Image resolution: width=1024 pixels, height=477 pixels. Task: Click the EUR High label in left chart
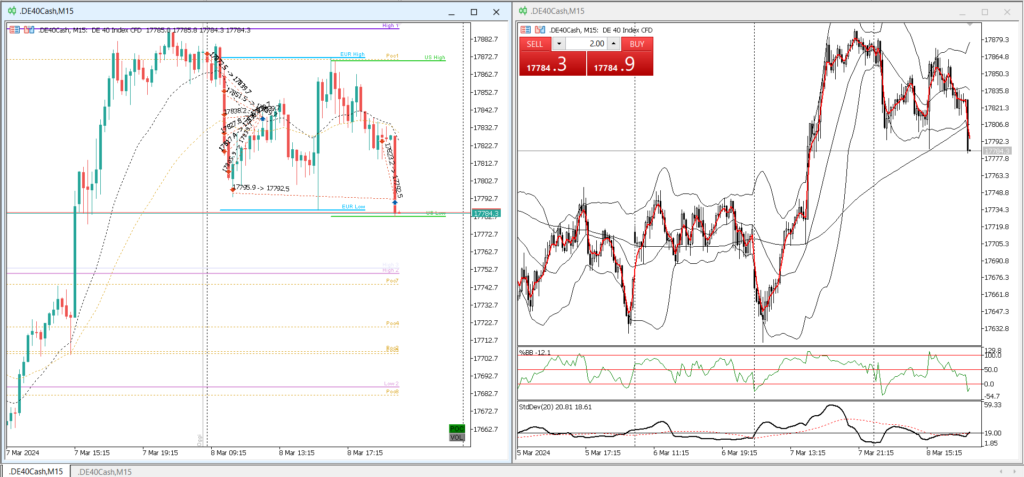pyautogui.click(x=352, y=55)
